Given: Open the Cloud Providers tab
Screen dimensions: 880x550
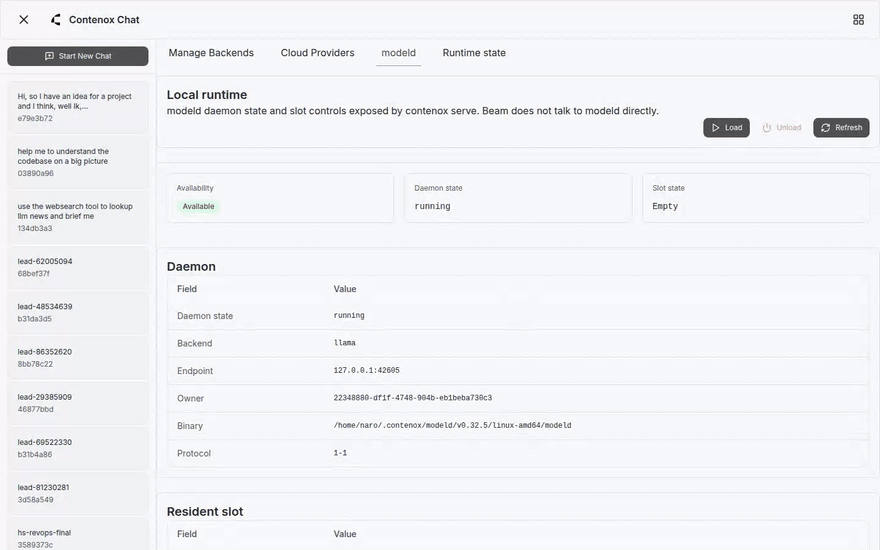Looking at the screenshot, I should 318,53.
